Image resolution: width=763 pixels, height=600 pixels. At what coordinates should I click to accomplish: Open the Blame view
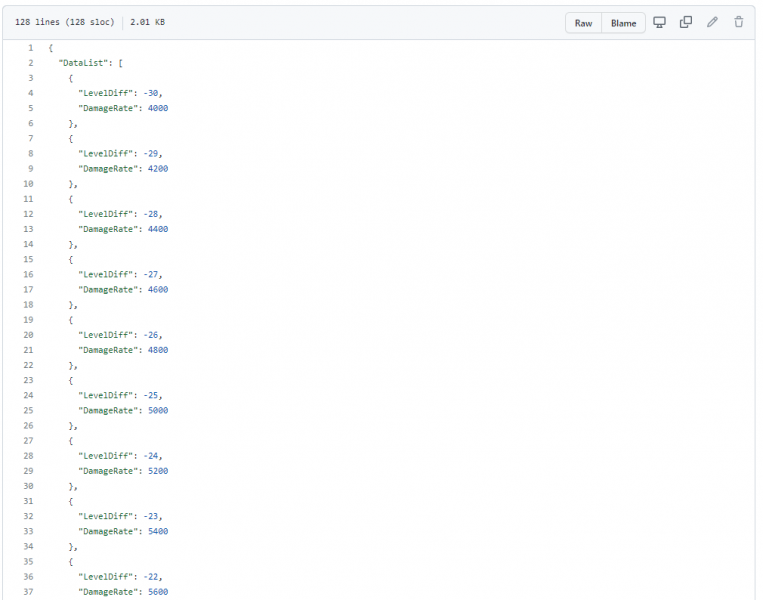pyautogui.click(x=623, y=23)
